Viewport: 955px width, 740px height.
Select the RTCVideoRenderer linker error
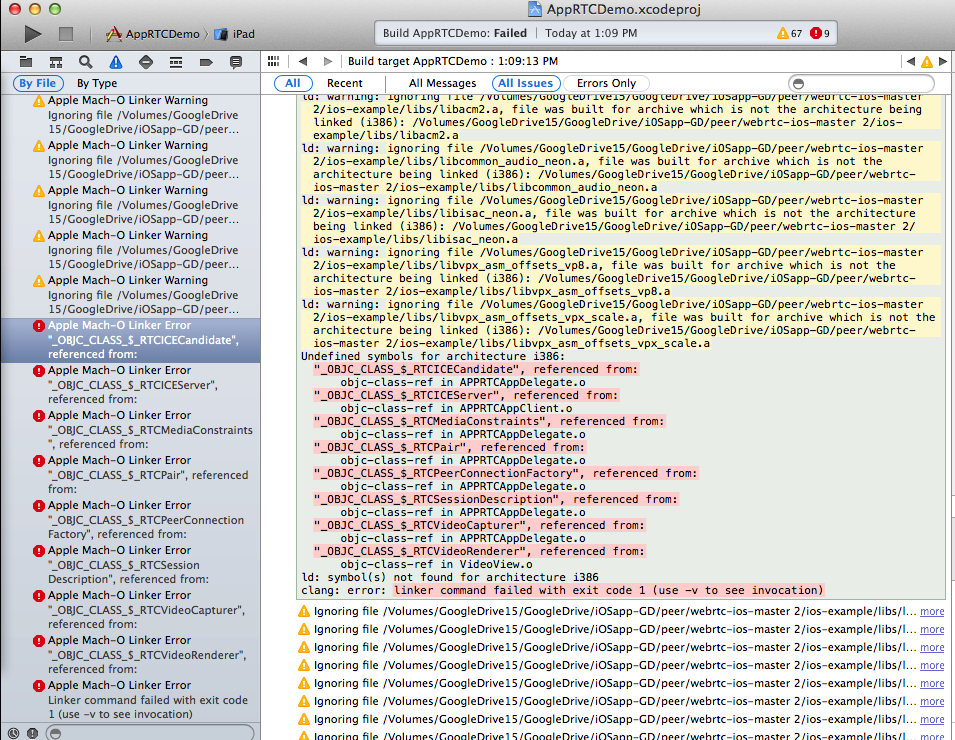[x=130, y=655]
